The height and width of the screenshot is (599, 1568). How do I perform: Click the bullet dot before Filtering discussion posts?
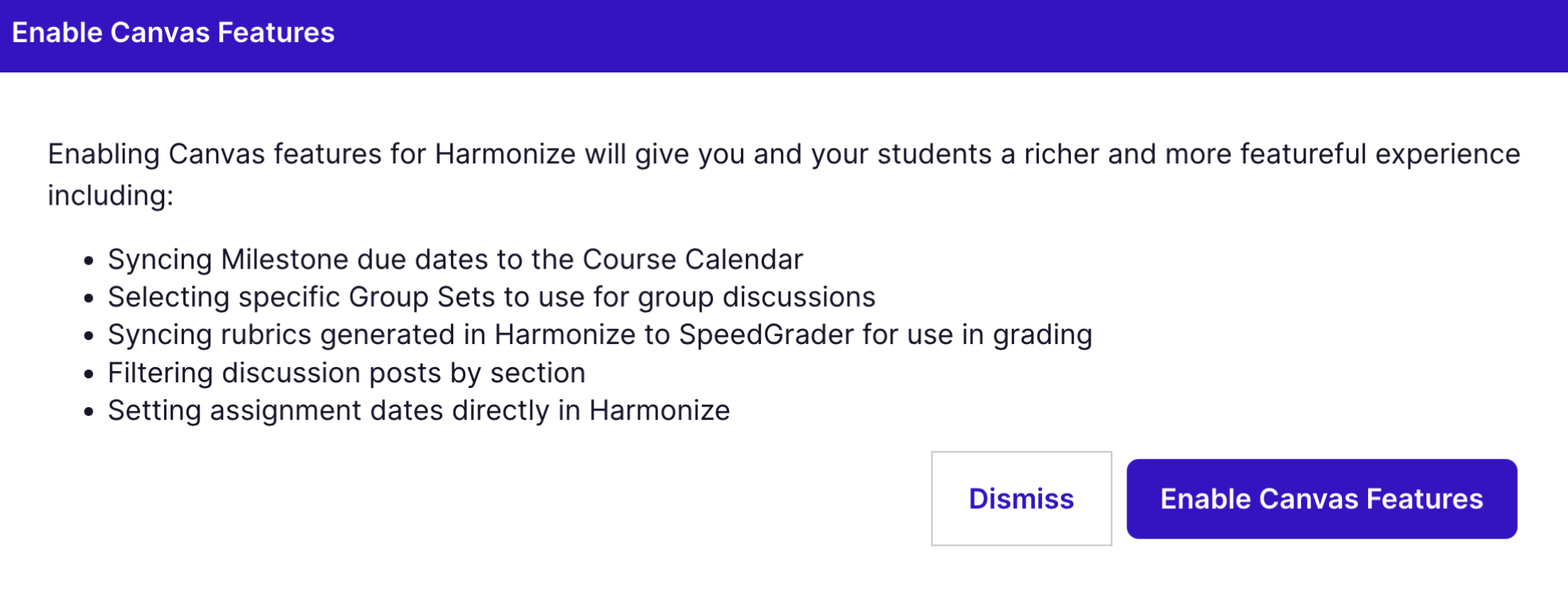88,374
